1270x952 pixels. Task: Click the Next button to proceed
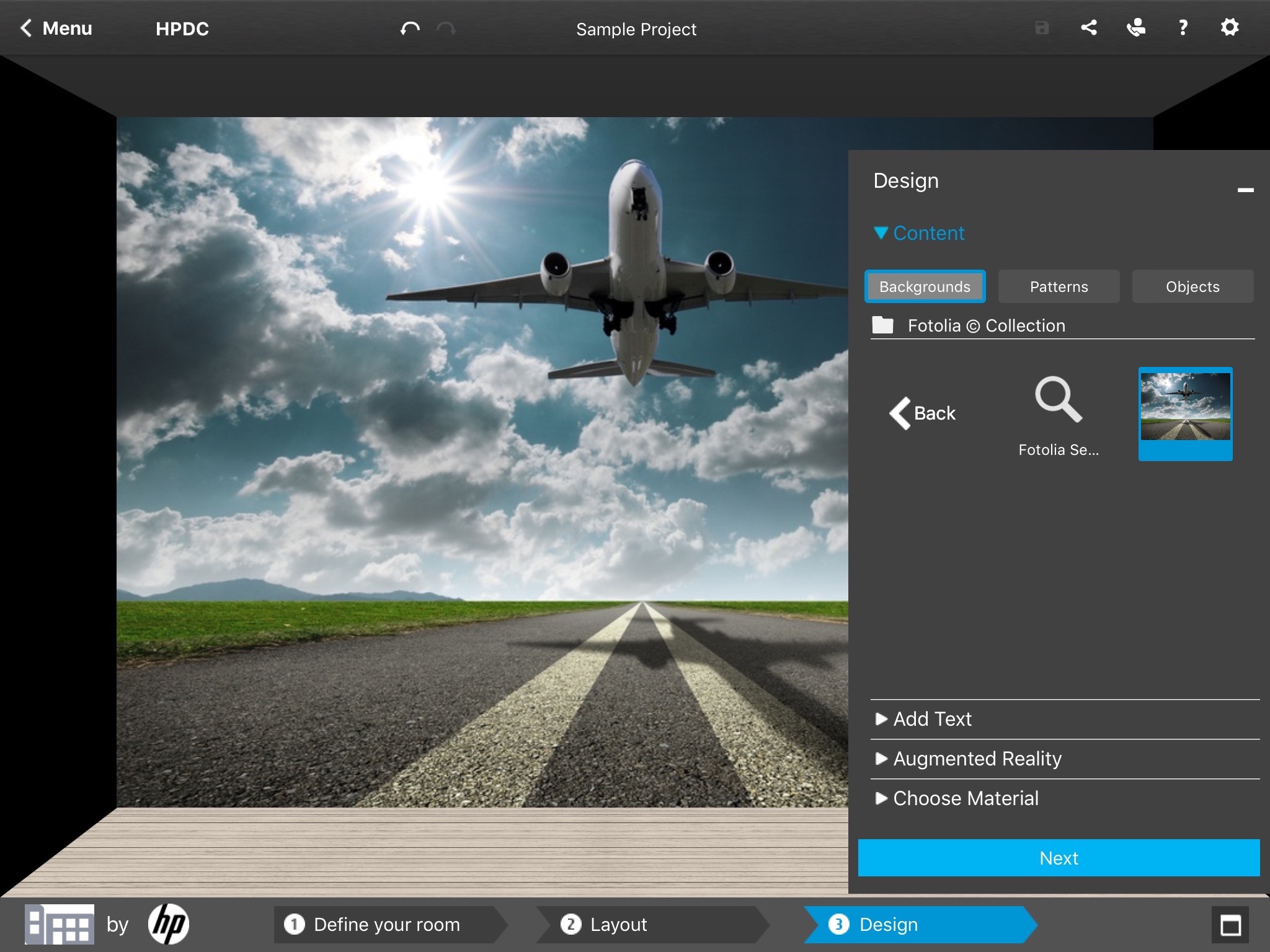click(1058, 857)
